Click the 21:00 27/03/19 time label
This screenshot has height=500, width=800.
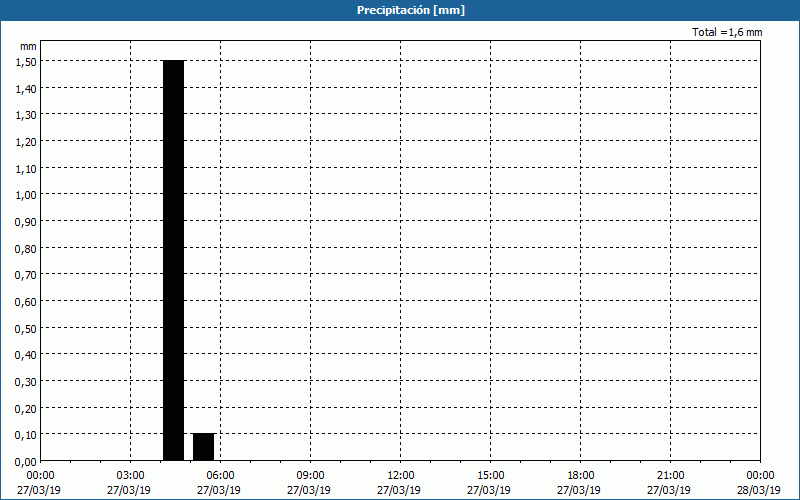[x=669, y=483]
